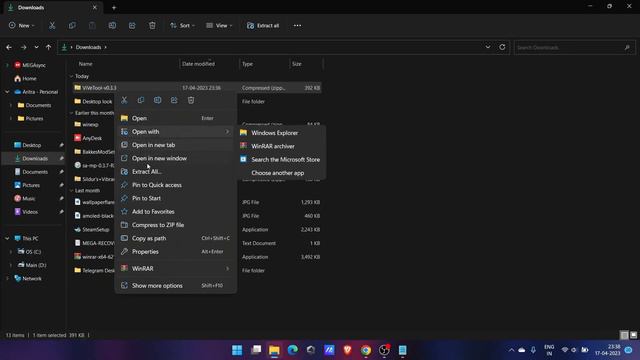640x360 pixels.
Task: Collapse the Last month group
Action: [x=71, y=191]
